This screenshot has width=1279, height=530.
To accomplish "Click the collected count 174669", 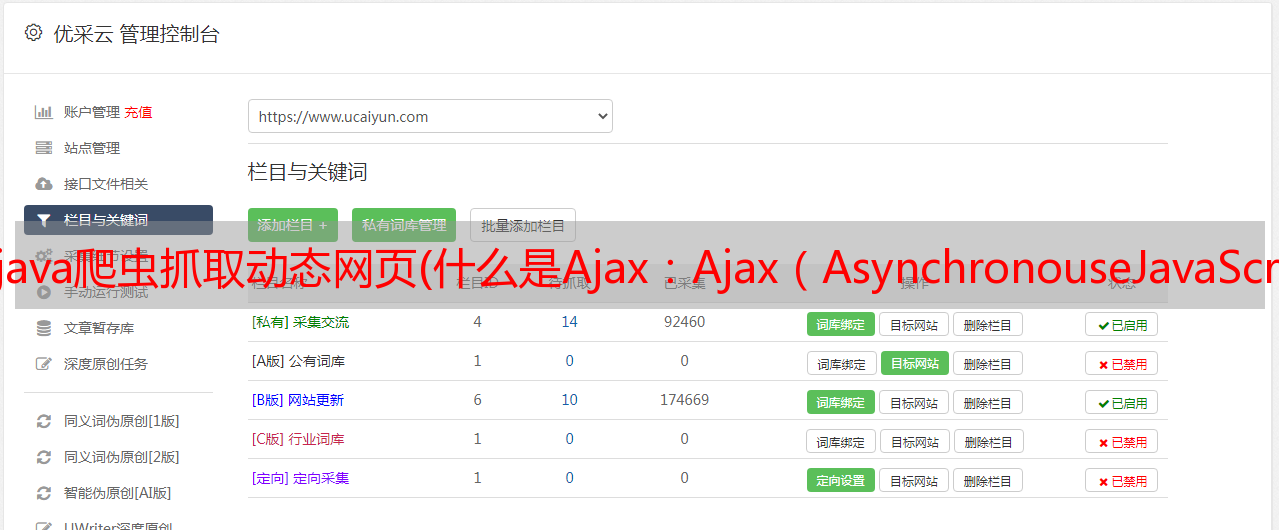I will pyautogui.click(x=684, y=400).
